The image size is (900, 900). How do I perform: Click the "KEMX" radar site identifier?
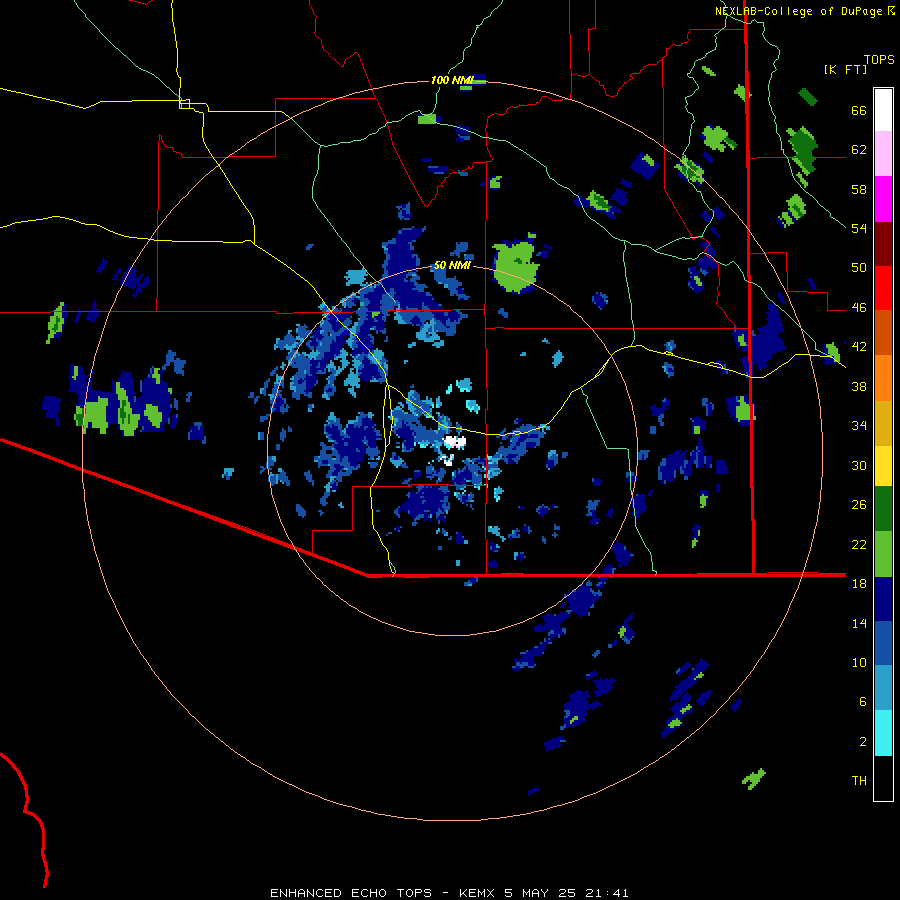pos(476,893)
